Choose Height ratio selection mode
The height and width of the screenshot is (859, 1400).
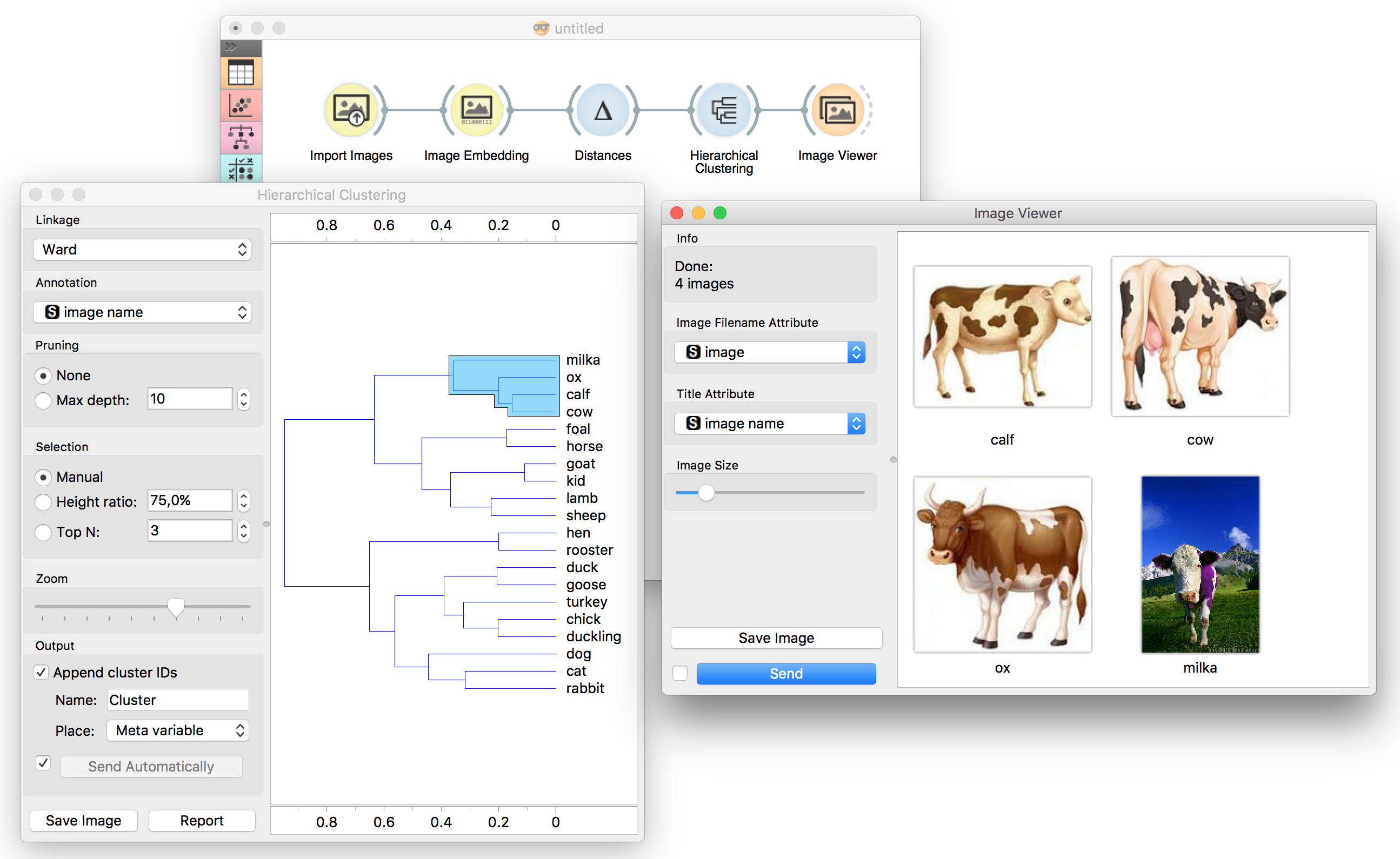click(43, 502)
